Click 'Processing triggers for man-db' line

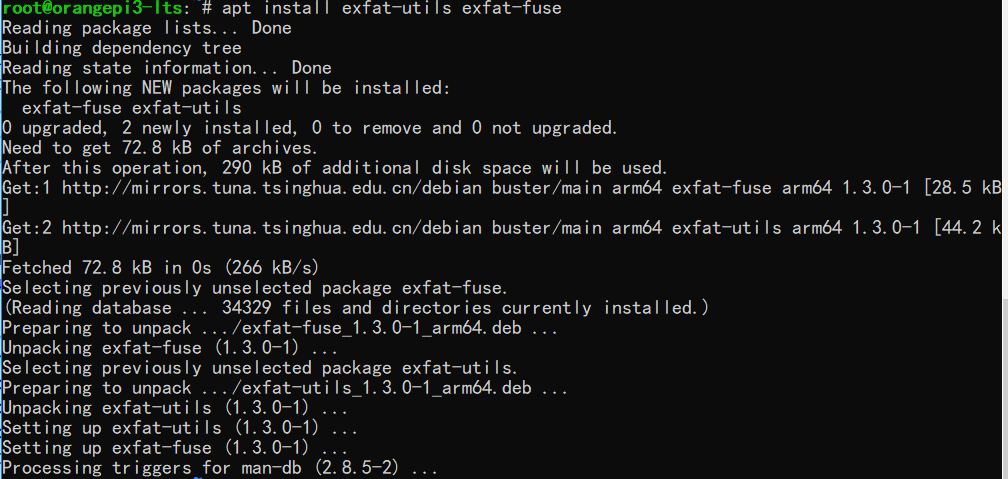click(220, 468)
